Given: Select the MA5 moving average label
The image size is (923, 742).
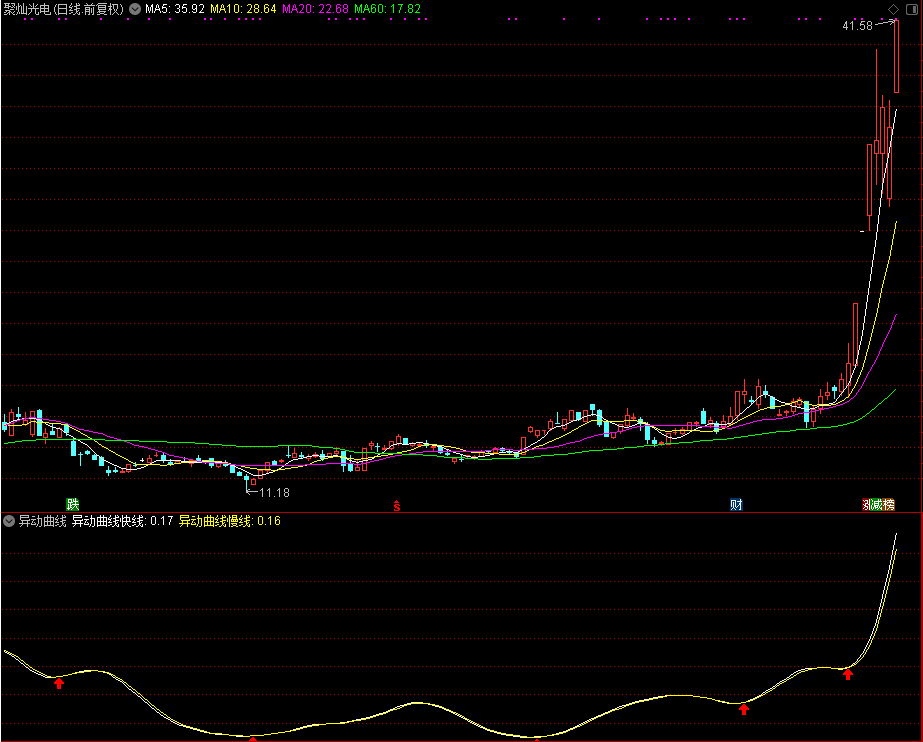Looking at the screenshot, I should [x=175, y=9].
